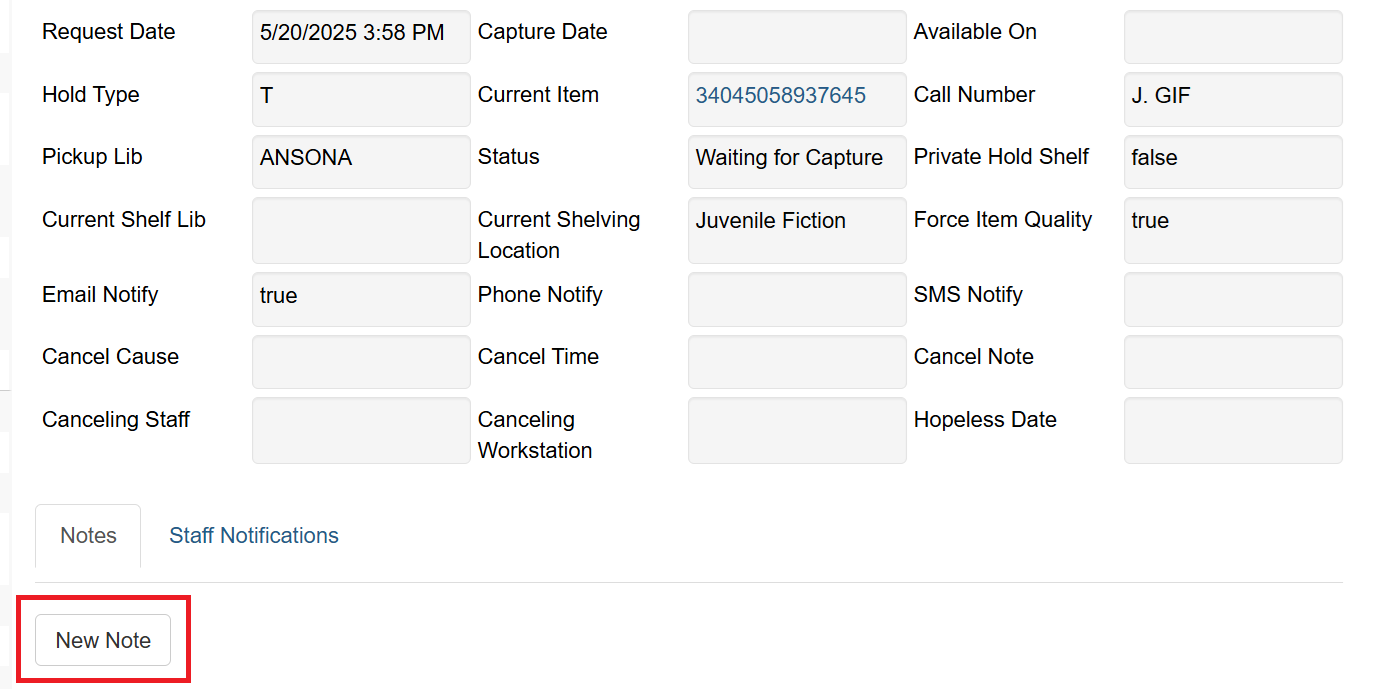Click the empty Hopeless Date field
Screen dimensions: 1384x689
point(1233,430)
